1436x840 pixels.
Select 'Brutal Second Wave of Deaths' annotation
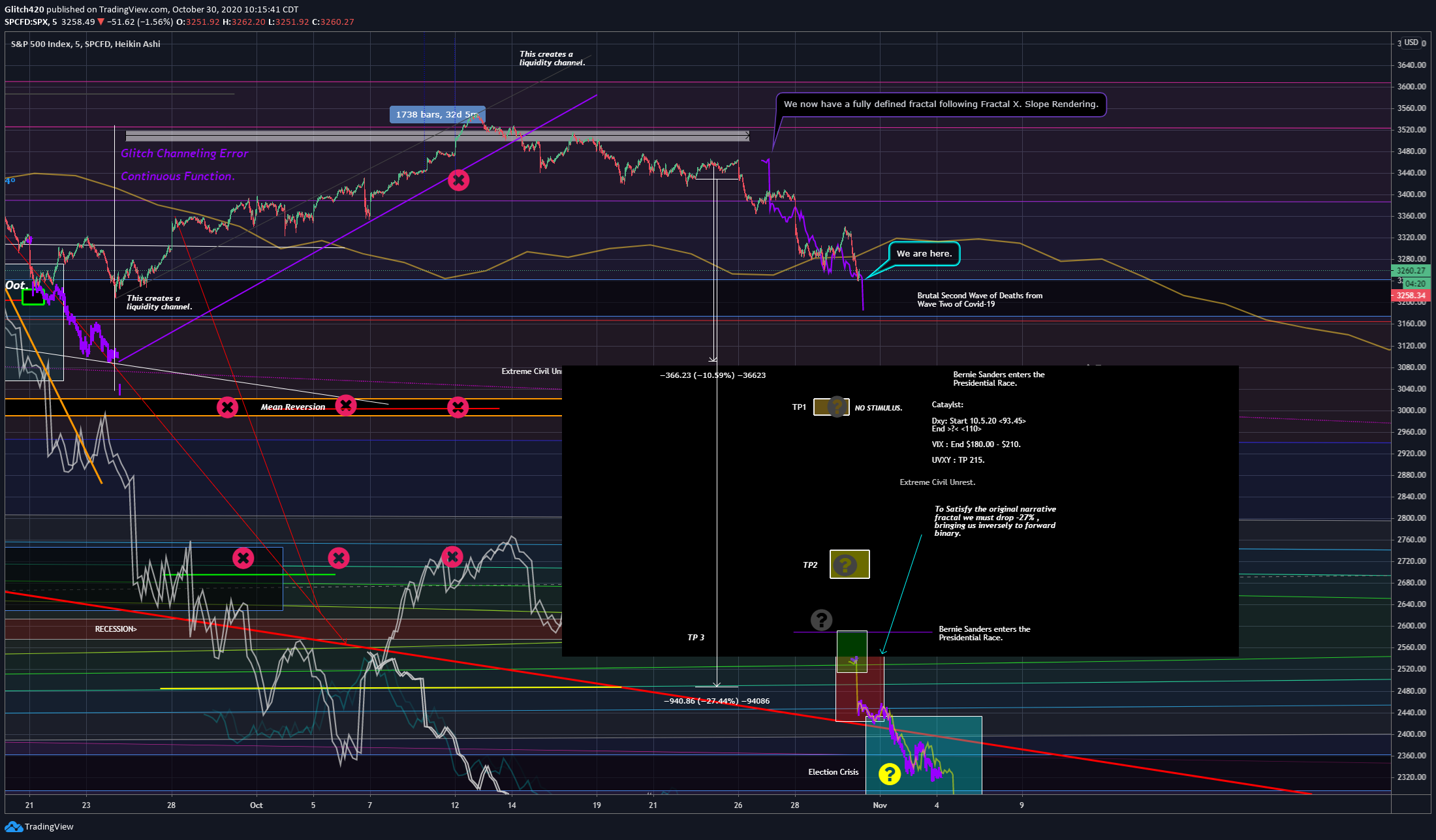(980, 300)
